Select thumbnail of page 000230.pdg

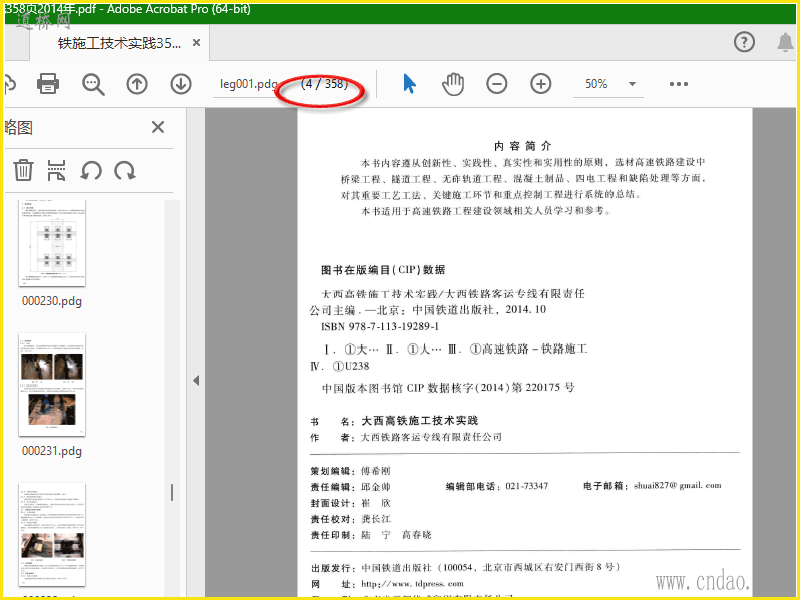coord(52,243)
